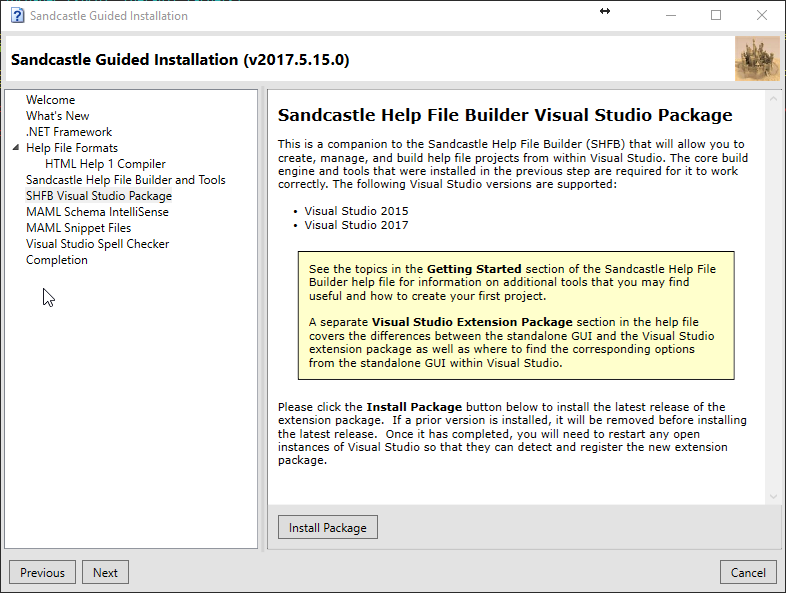Click the bold 'Install Package' text in paragraph
Screen dimensions: 786x593
[414, 407]
